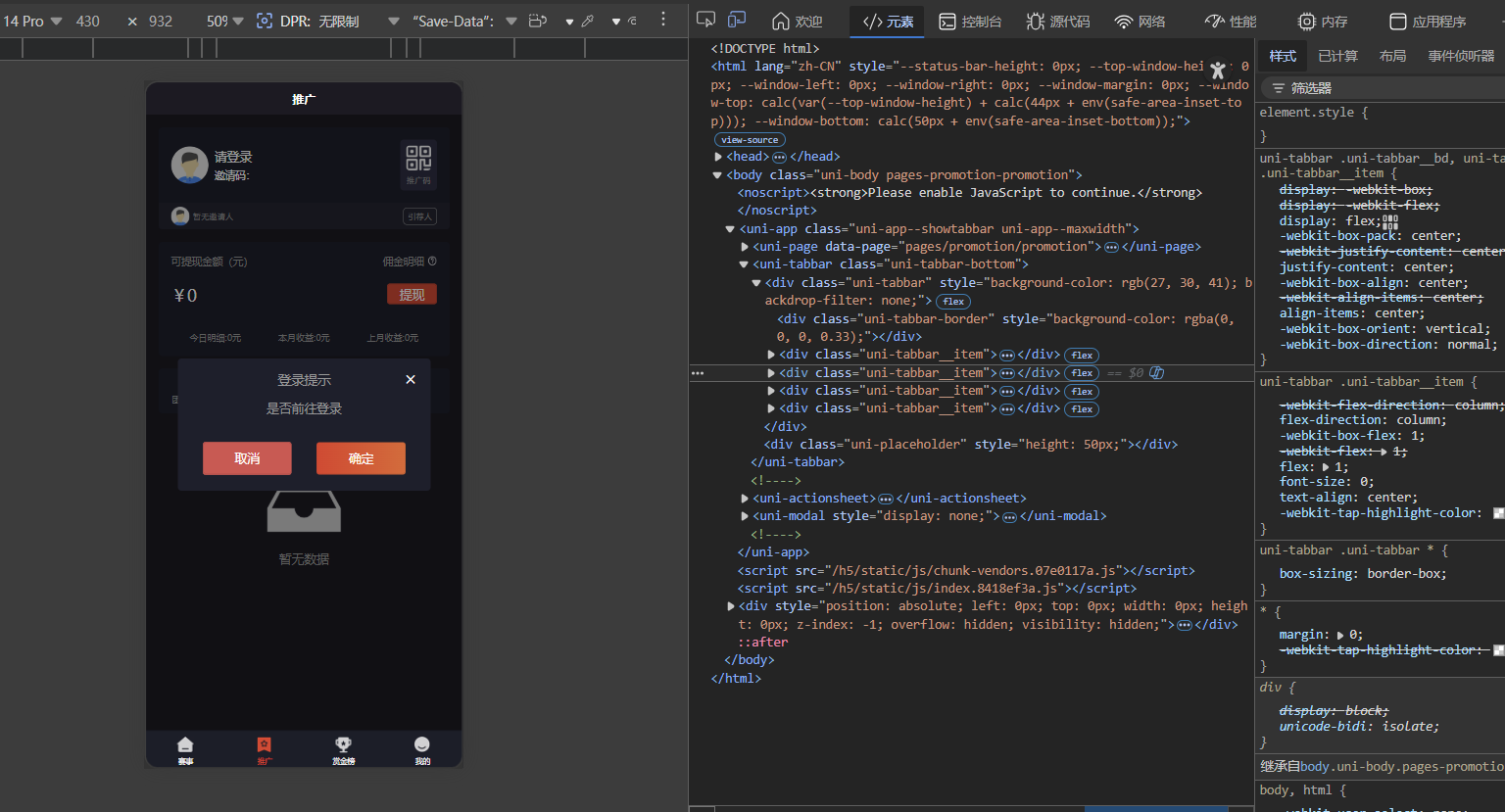Tap the home events icon in tabbar
The height and width of the screenshot is (812, 1505).
185,745
